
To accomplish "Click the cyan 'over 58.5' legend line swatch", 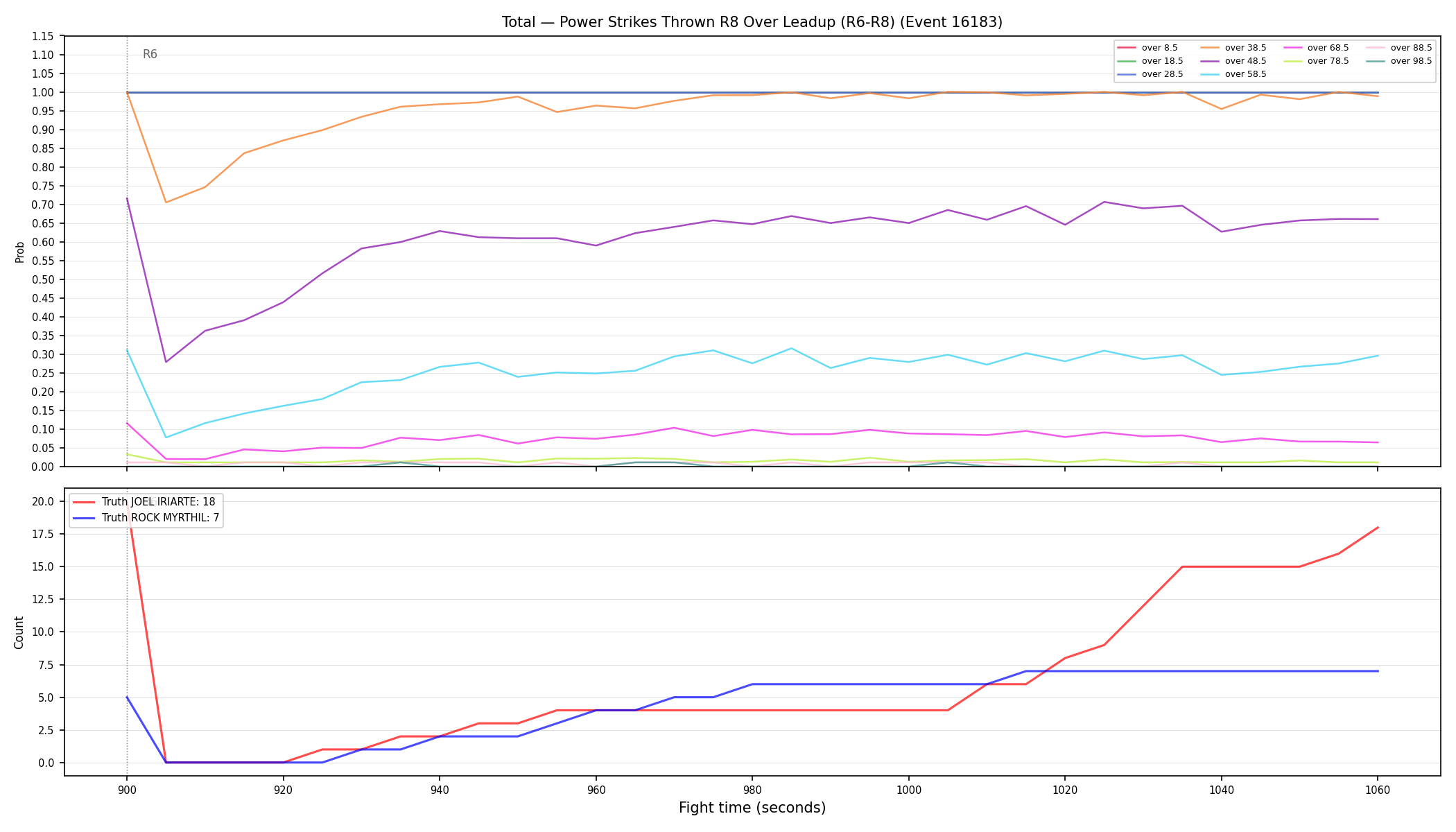I will (x=1210, y=74).
